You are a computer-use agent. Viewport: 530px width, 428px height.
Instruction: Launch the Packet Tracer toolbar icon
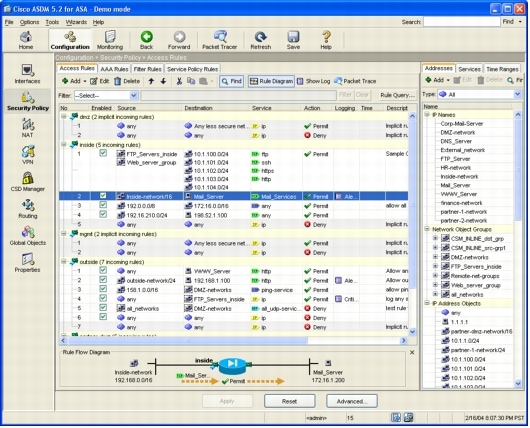(x=220, y=40)
